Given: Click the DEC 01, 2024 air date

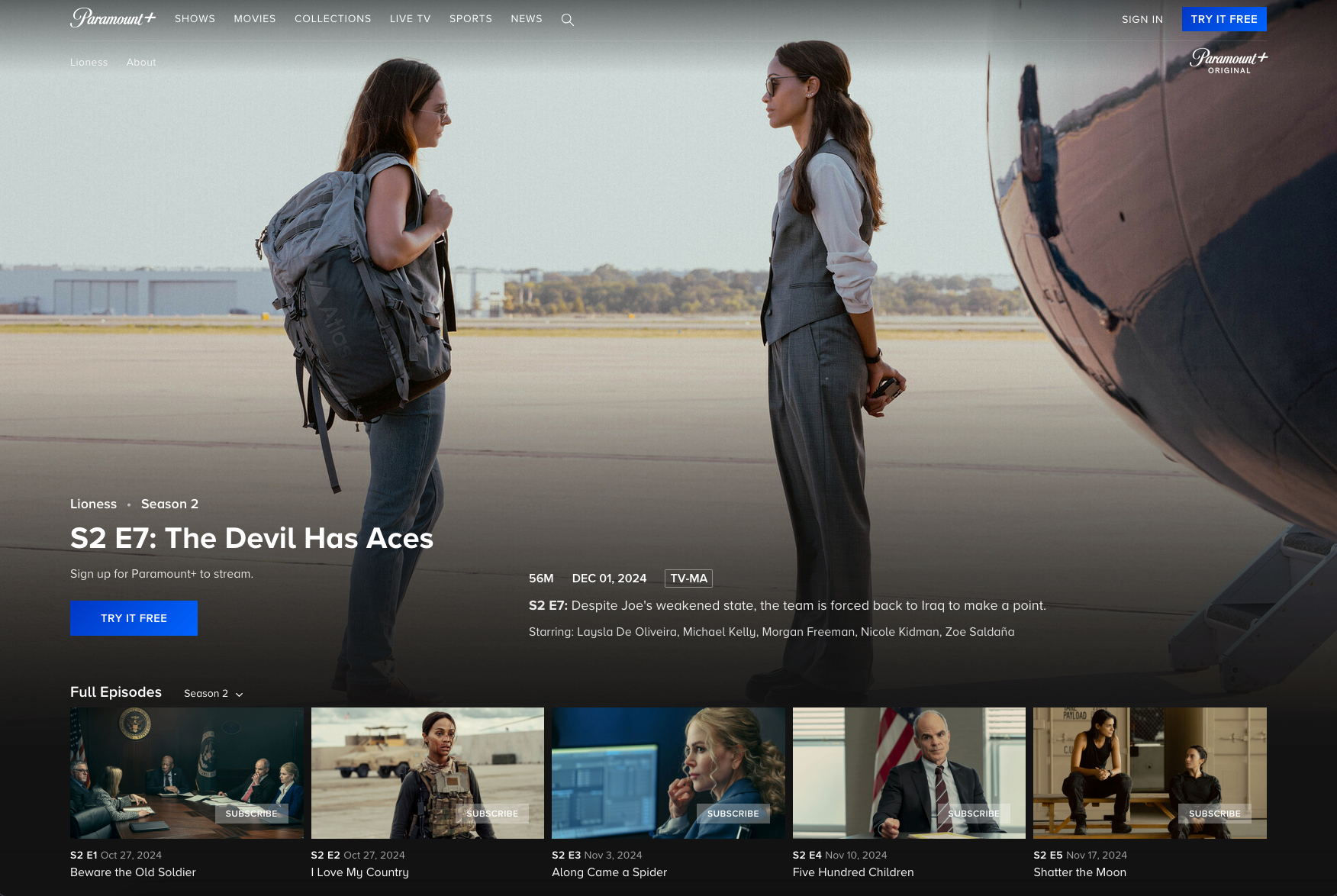Looking at the screenshot, I should point(609,579).
